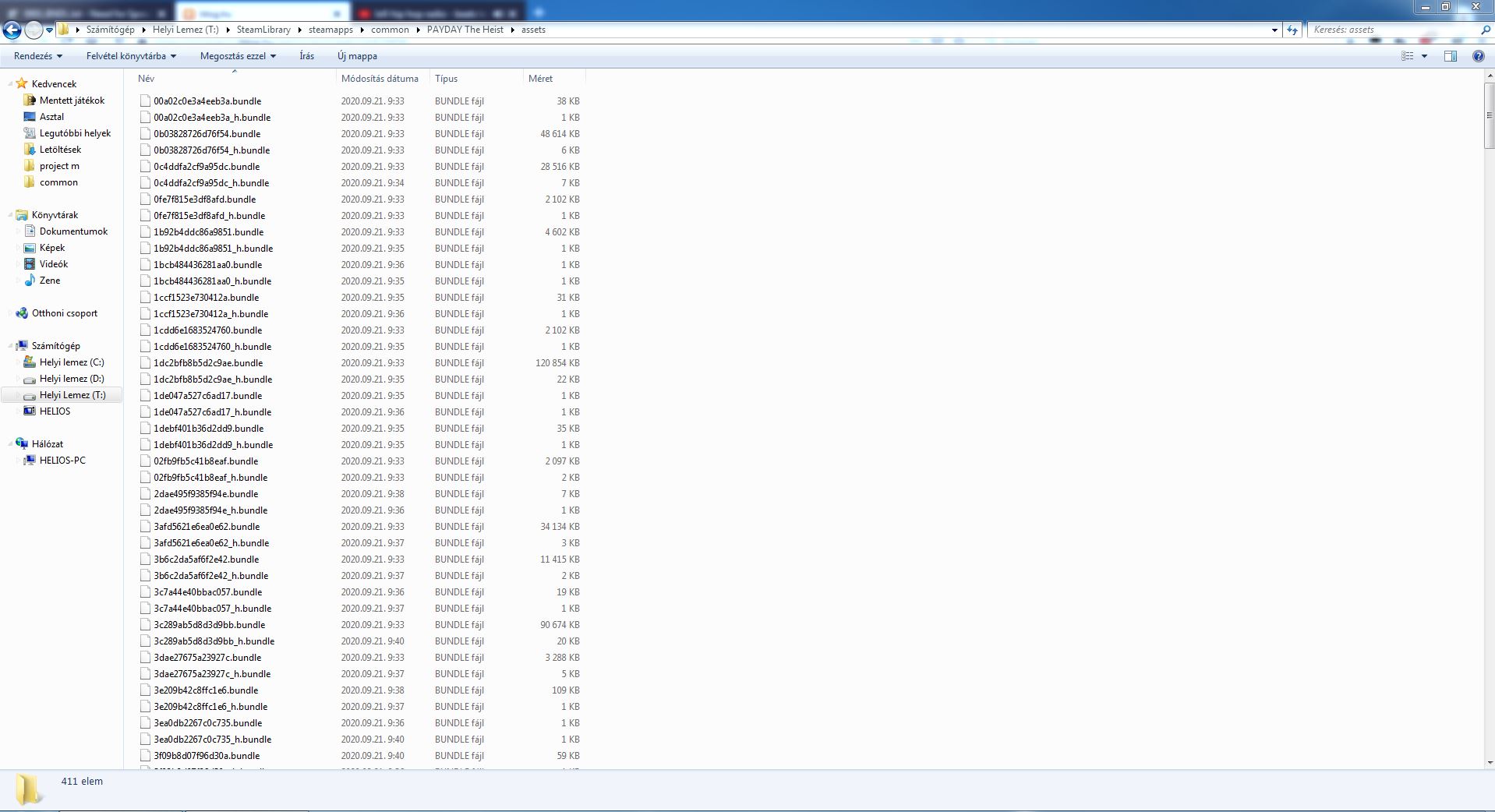Screen dimensions: 1495x812
Task: Toggle the preview pane button
Action: tap(1450, 56)
